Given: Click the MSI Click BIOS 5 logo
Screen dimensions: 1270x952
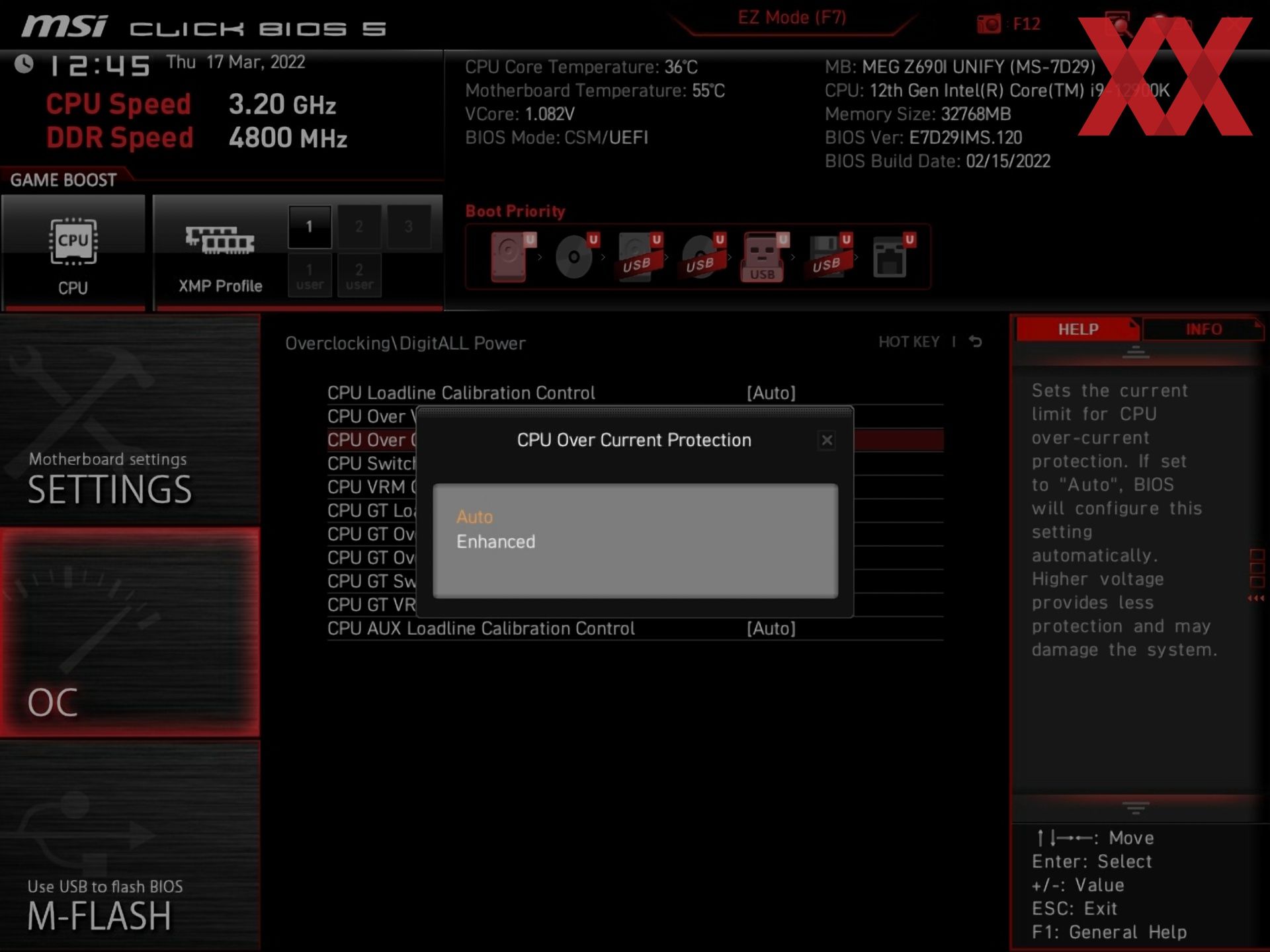Looking at the screenshot, I should coord(204,27).
